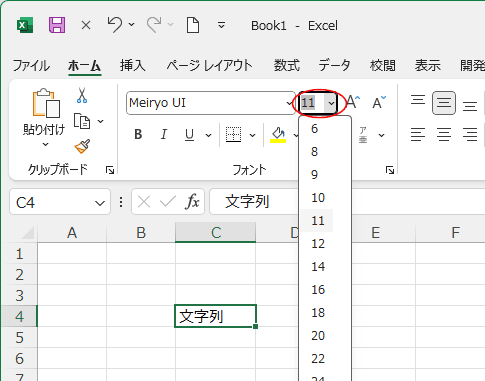Click the Increase Font Size icon
Screen dimensions: 485x381
point(353,102)
